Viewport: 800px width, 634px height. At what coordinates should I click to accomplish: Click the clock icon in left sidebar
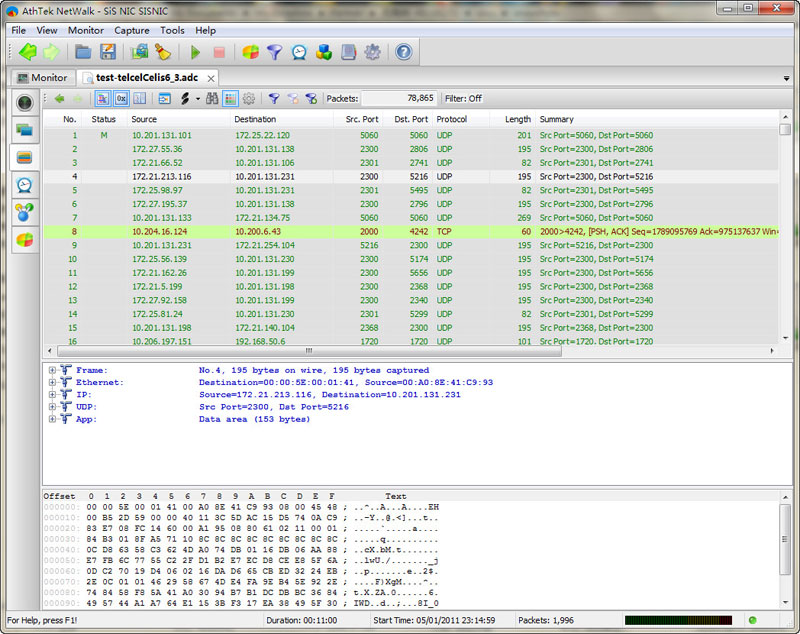24,184
